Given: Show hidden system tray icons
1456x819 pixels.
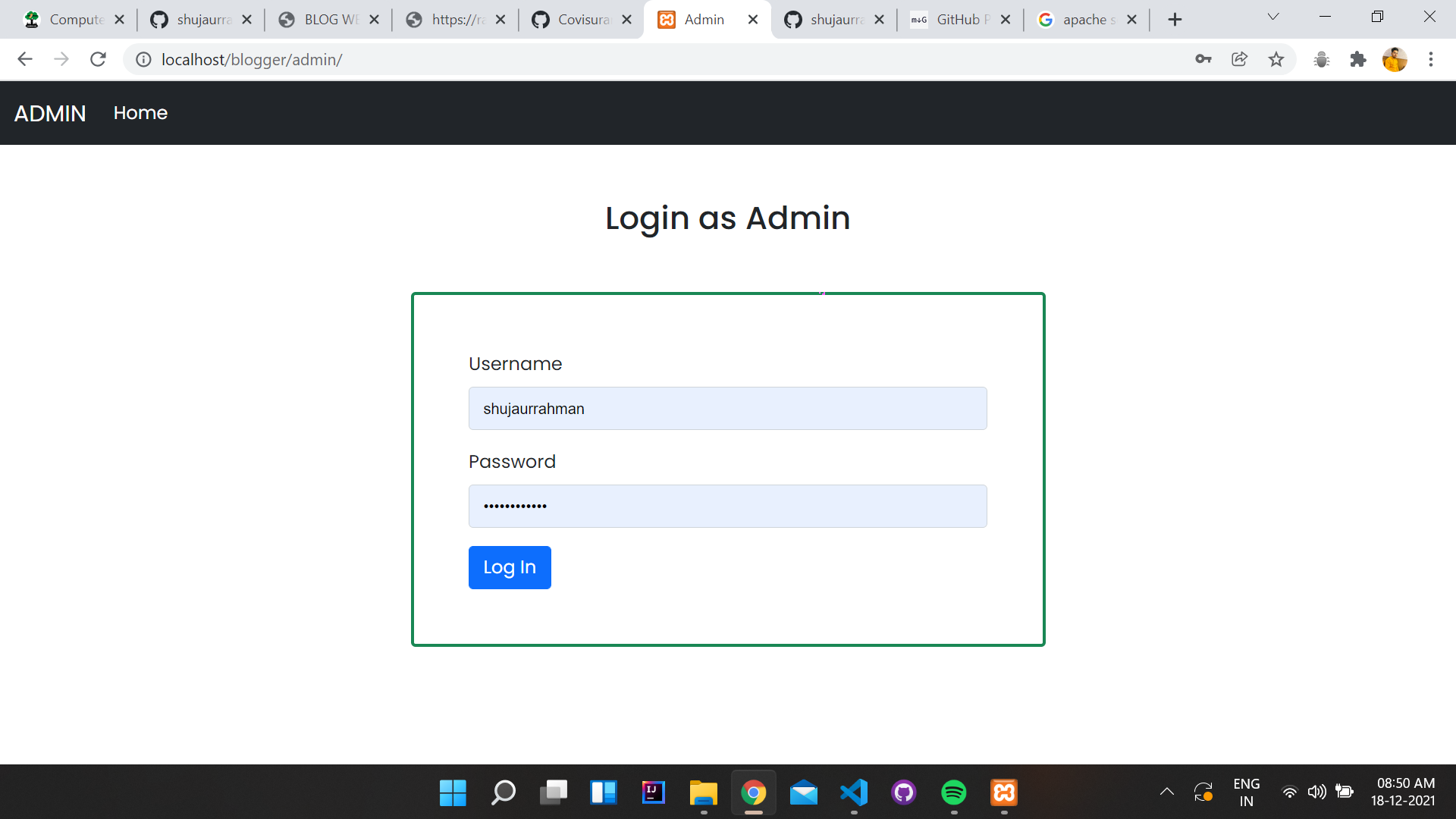Looking at the screenshot, I should pyautogui.click(x=1166, y=792).
